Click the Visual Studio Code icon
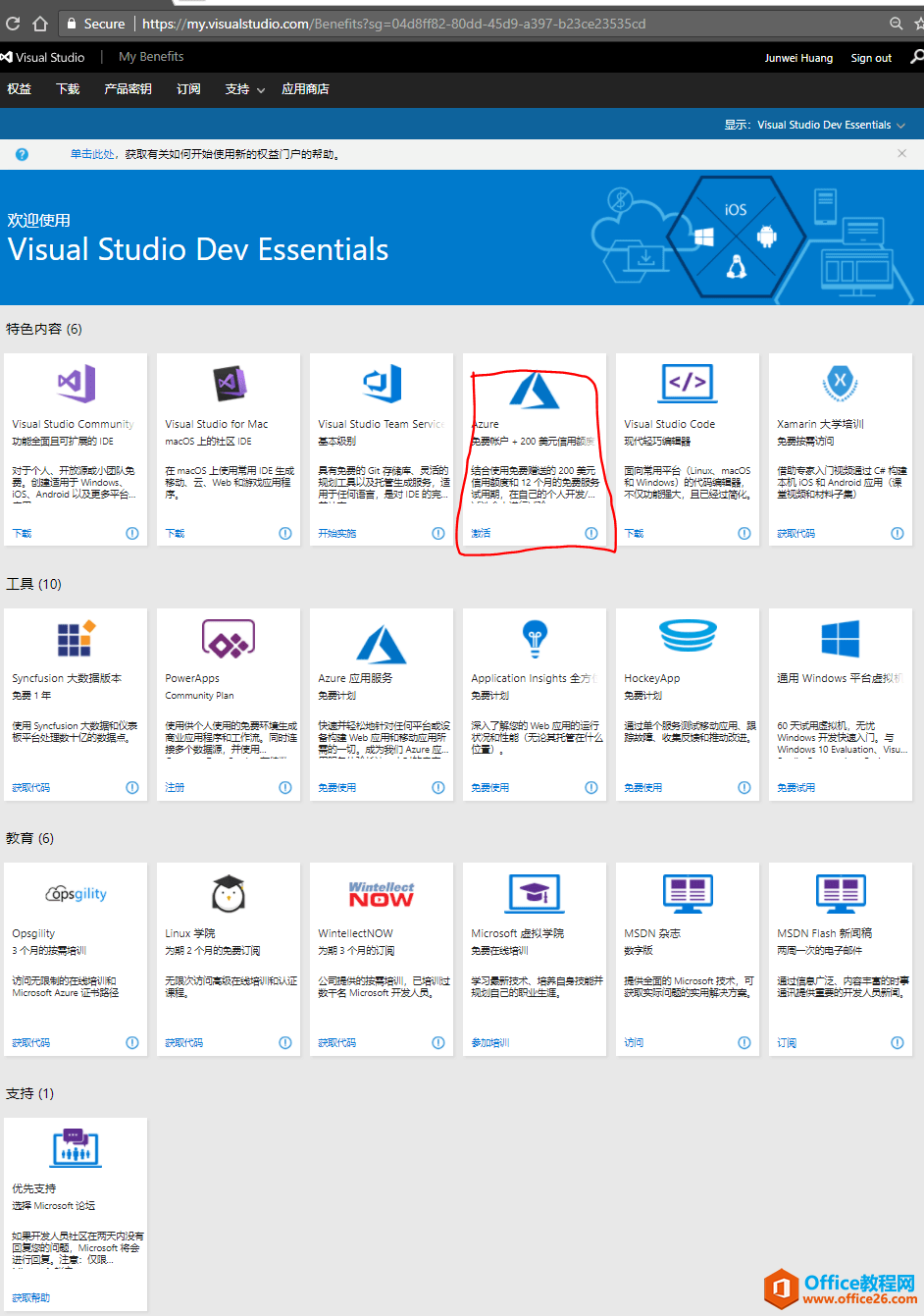Viewport: 924px width, 1316px height. [x=688, y=383]
